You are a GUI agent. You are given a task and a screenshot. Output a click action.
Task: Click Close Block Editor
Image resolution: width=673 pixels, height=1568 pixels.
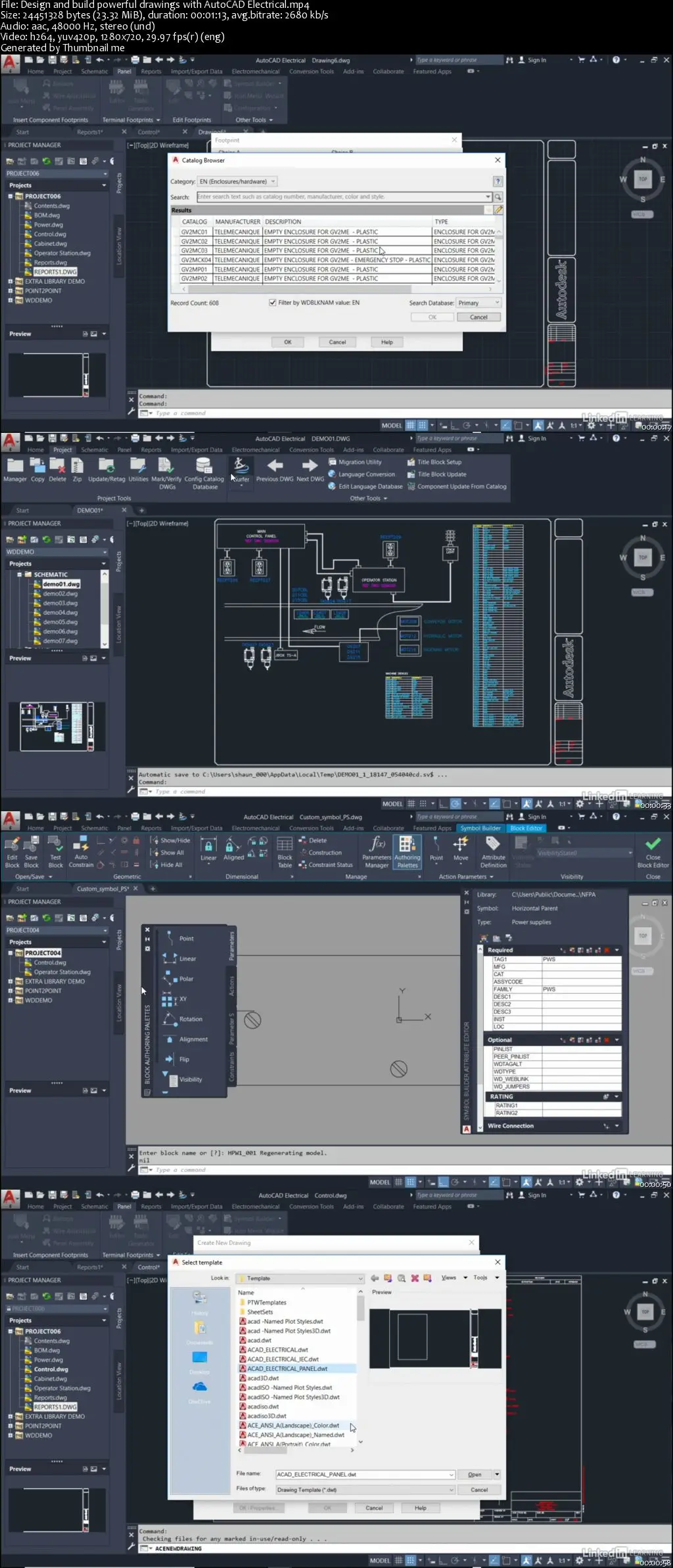tap(653, 853)
